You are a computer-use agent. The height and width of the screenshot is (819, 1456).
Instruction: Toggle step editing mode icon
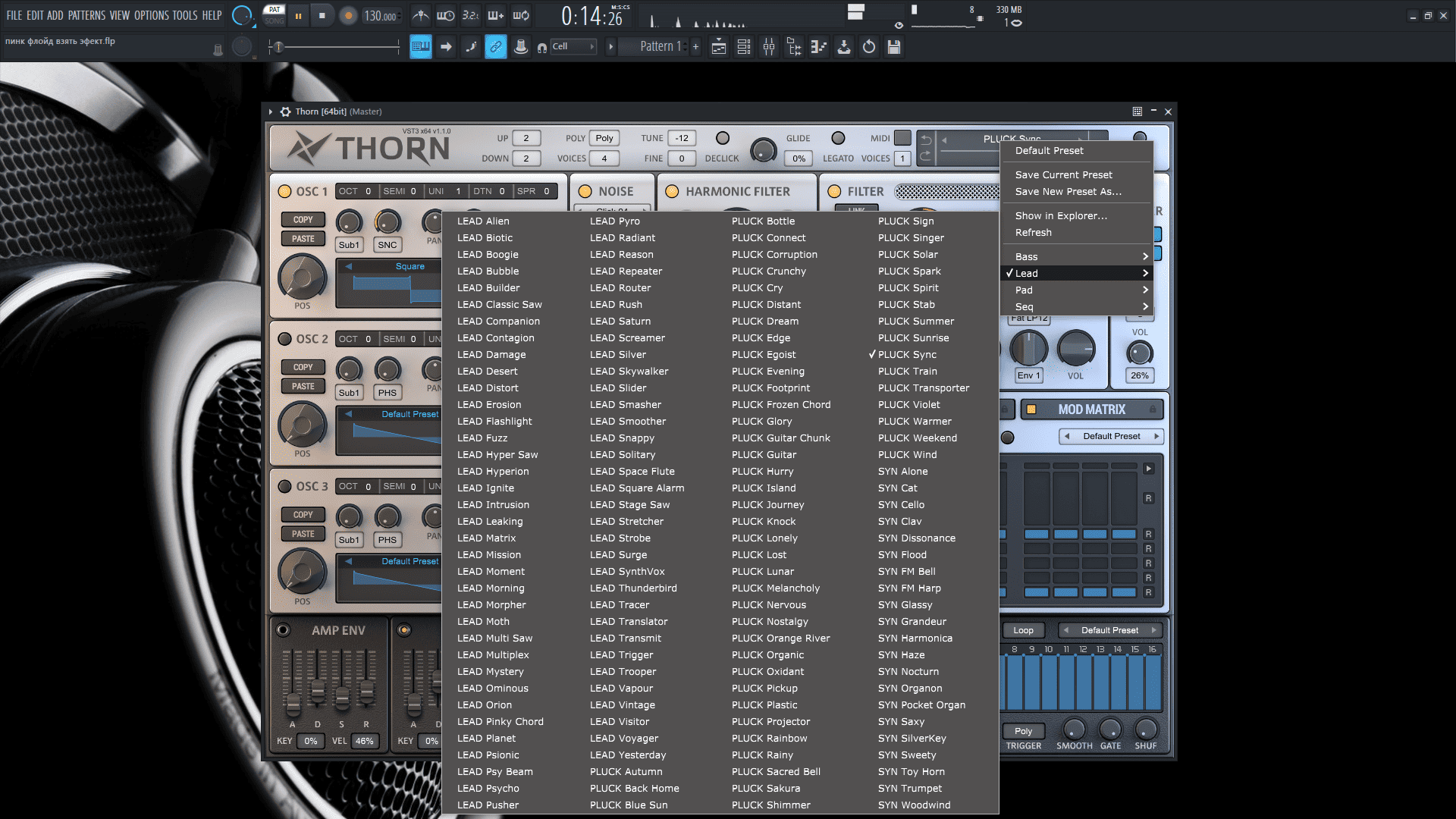click(471, 47)
